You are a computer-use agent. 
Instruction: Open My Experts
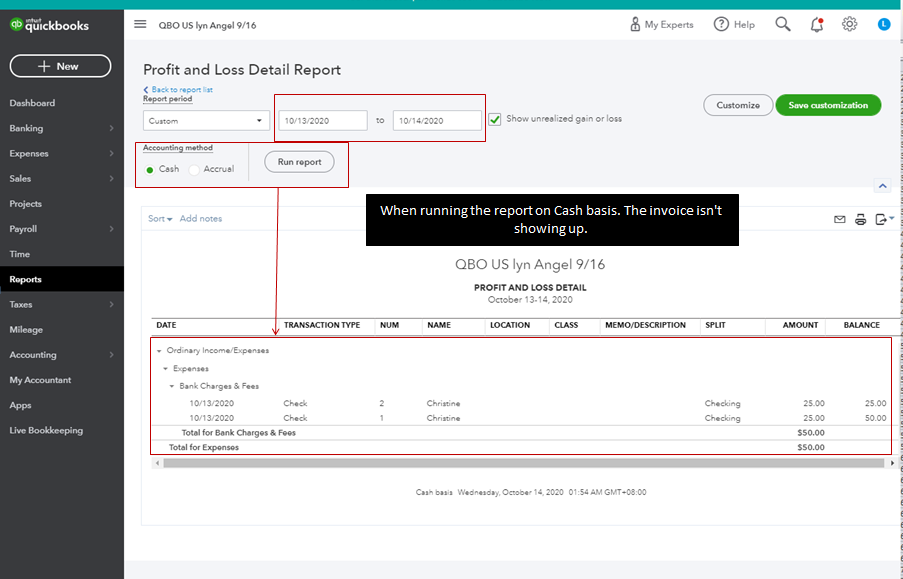(662, 25)
